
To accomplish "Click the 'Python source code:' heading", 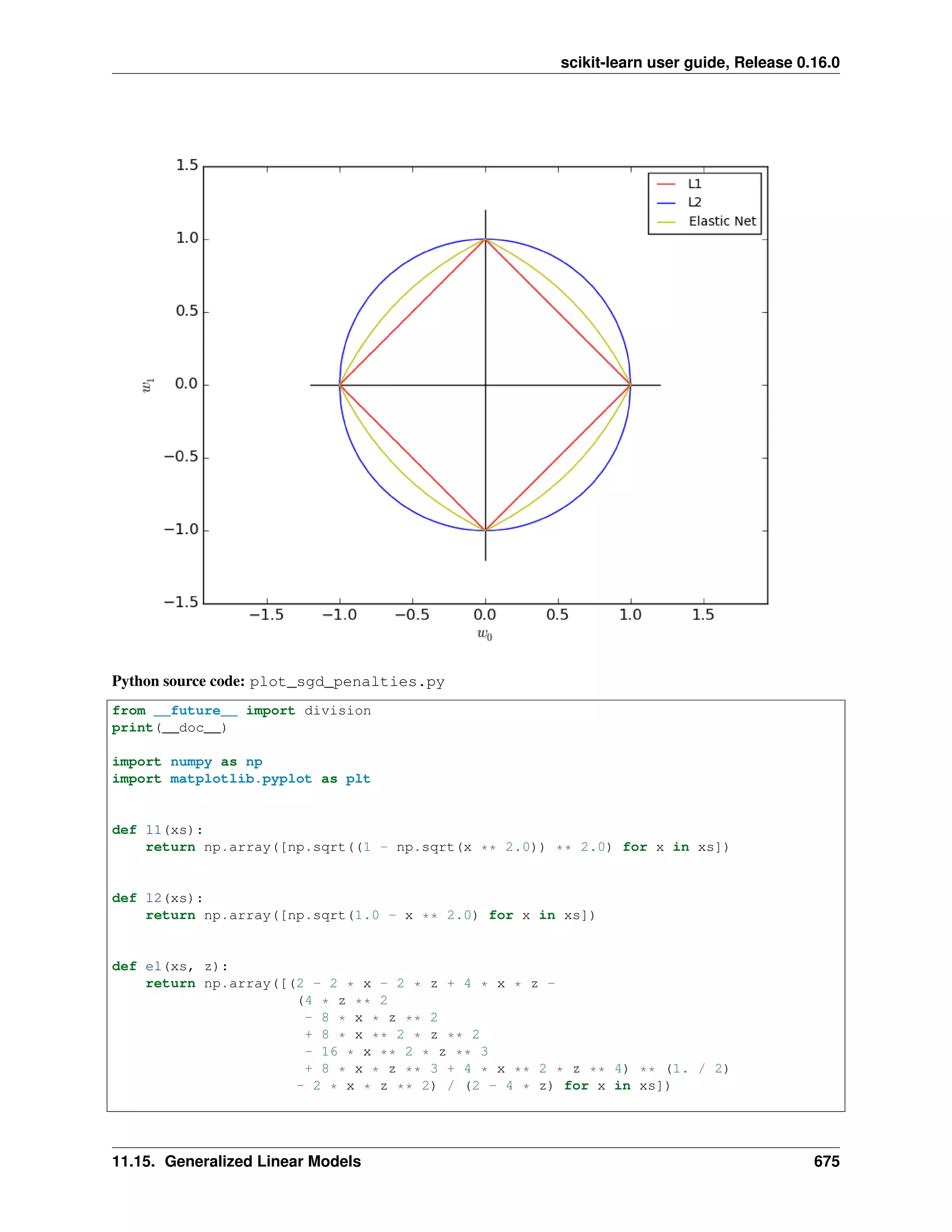I will pyautogui.click(x=178, y=682).
